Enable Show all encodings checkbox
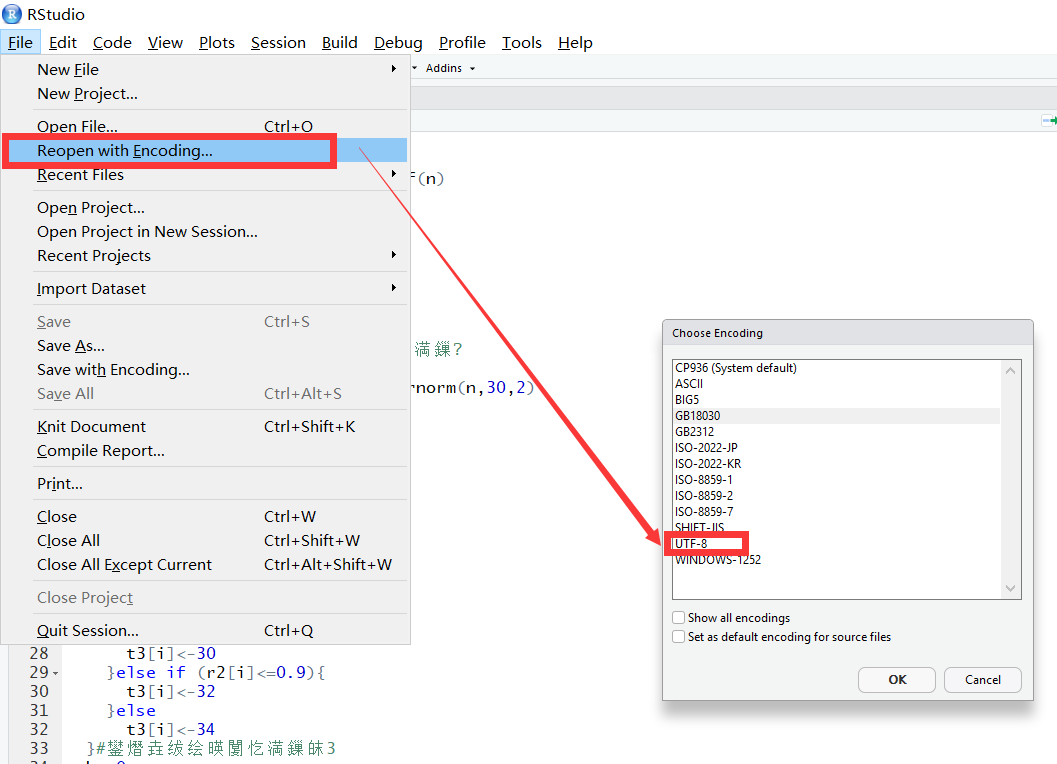 tap(679, 618)
